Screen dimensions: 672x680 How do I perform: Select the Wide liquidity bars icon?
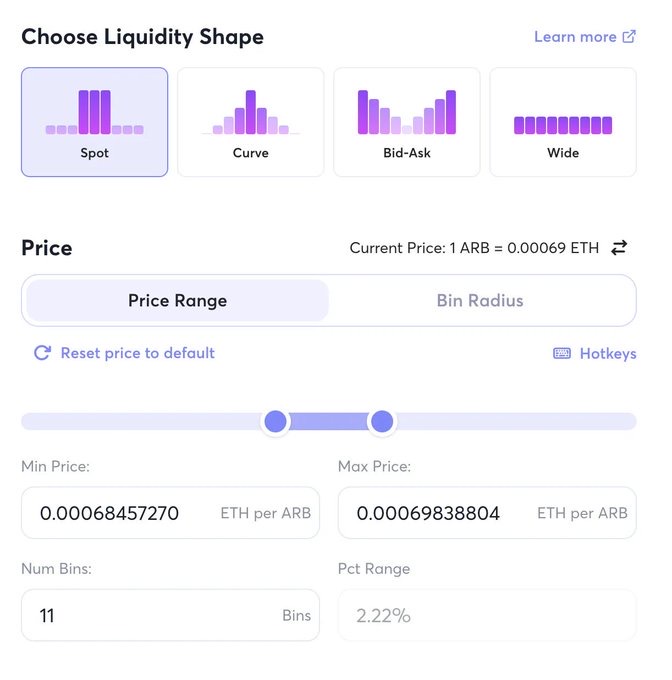(x=562, y=124)
